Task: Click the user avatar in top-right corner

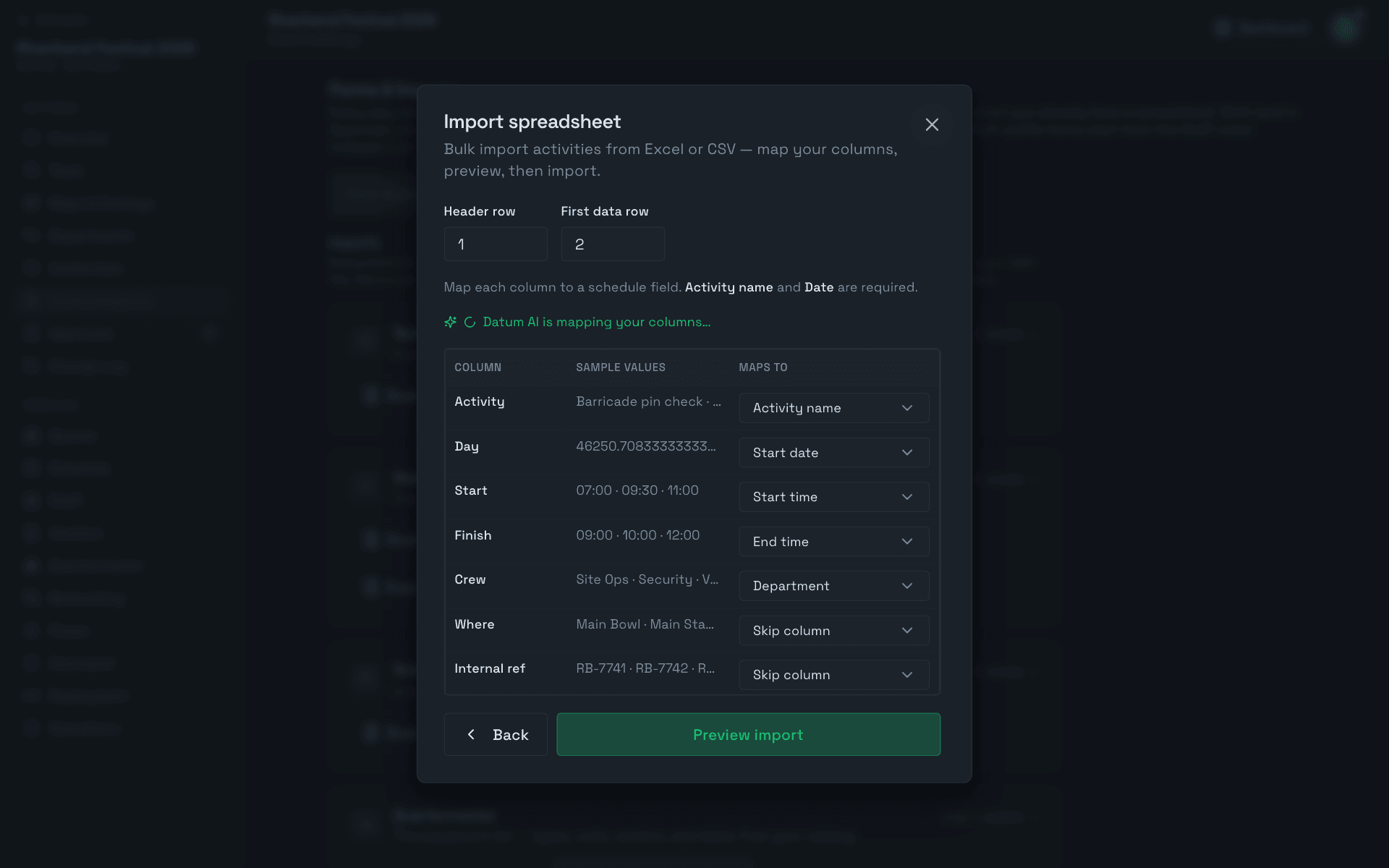Action: (1346, 28)
